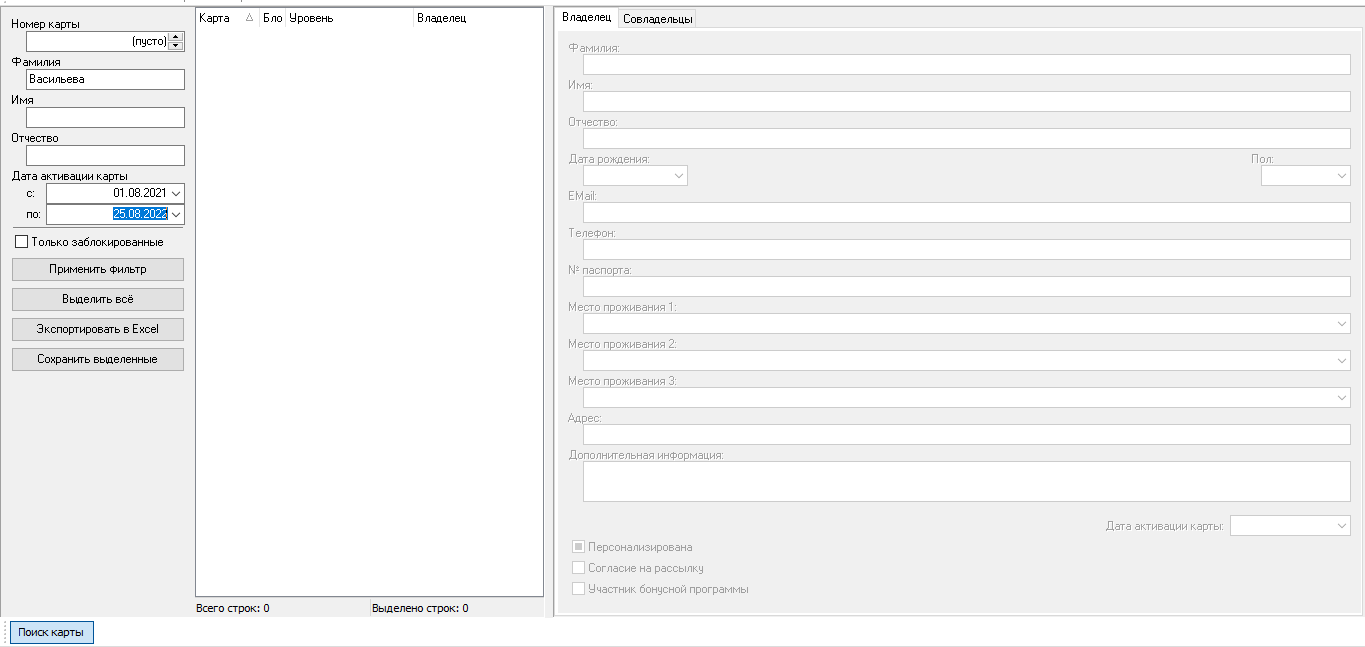Click the Адрес input field
1365x647 pixels.
point(966,434)
